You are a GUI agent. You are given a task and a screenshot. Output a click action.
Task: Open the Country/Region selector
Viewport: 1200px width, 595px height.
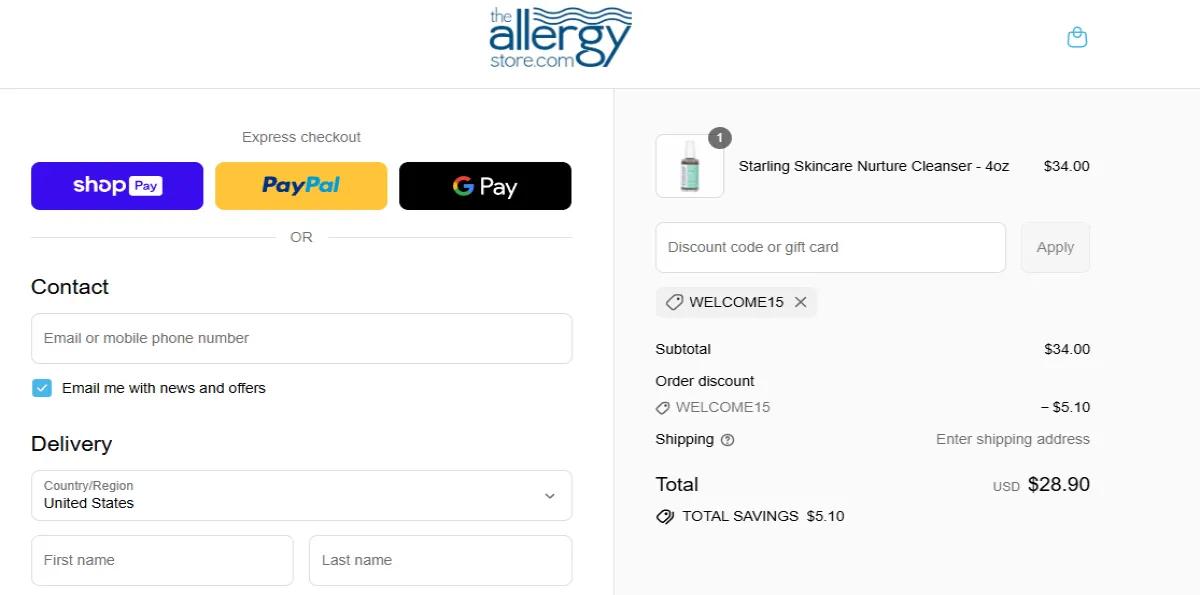[x=301, y=495]
